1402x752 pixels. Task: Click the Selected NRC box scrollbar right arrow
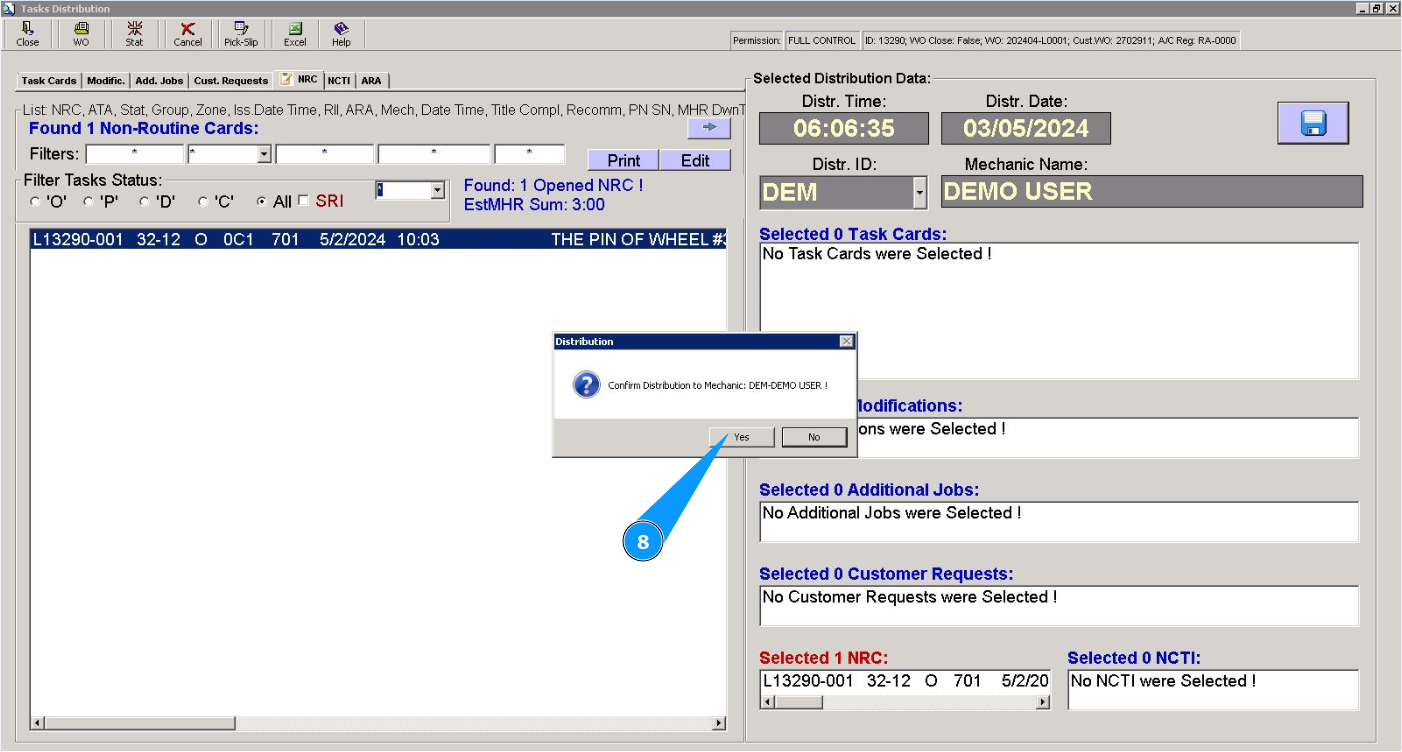[1043, 702]
